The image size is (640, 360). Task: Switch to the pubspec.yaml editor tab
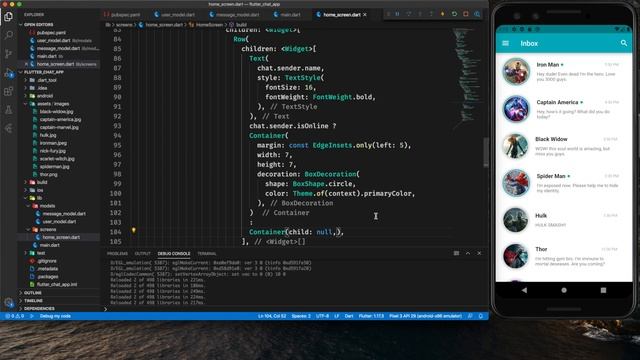coord(122,14)
